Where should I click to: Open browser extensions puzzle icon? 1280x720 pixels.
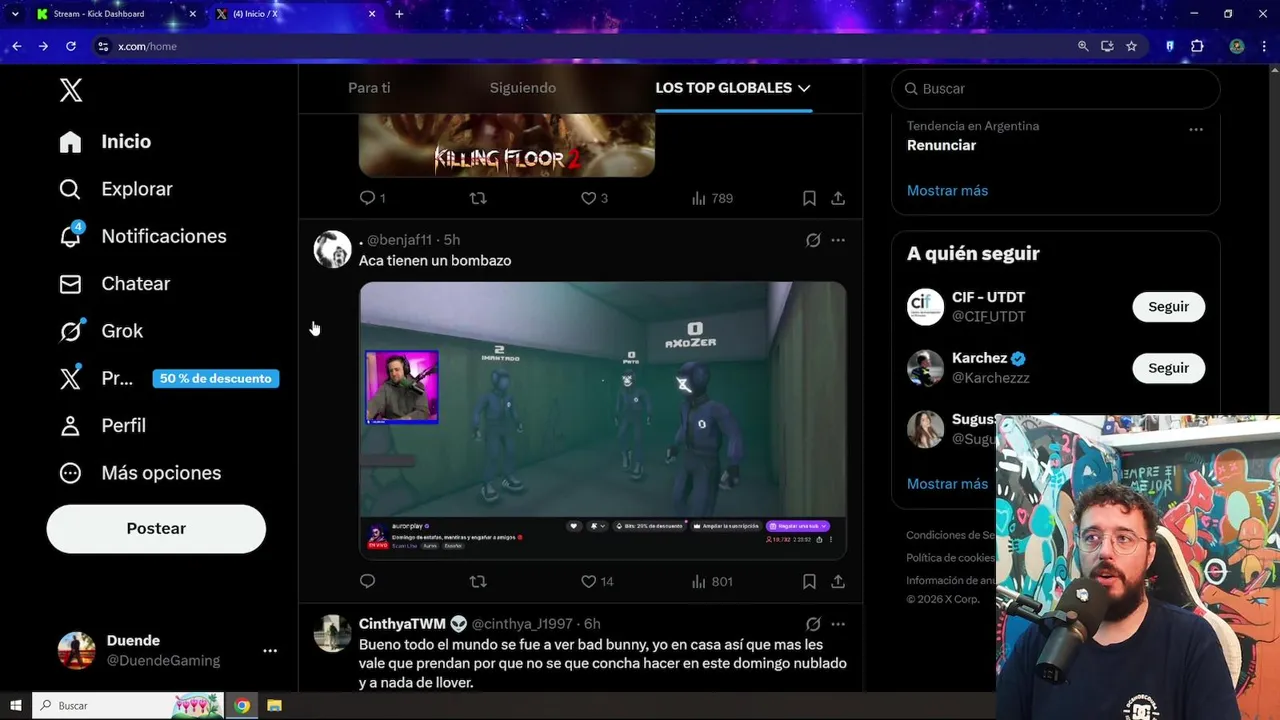1197,46
